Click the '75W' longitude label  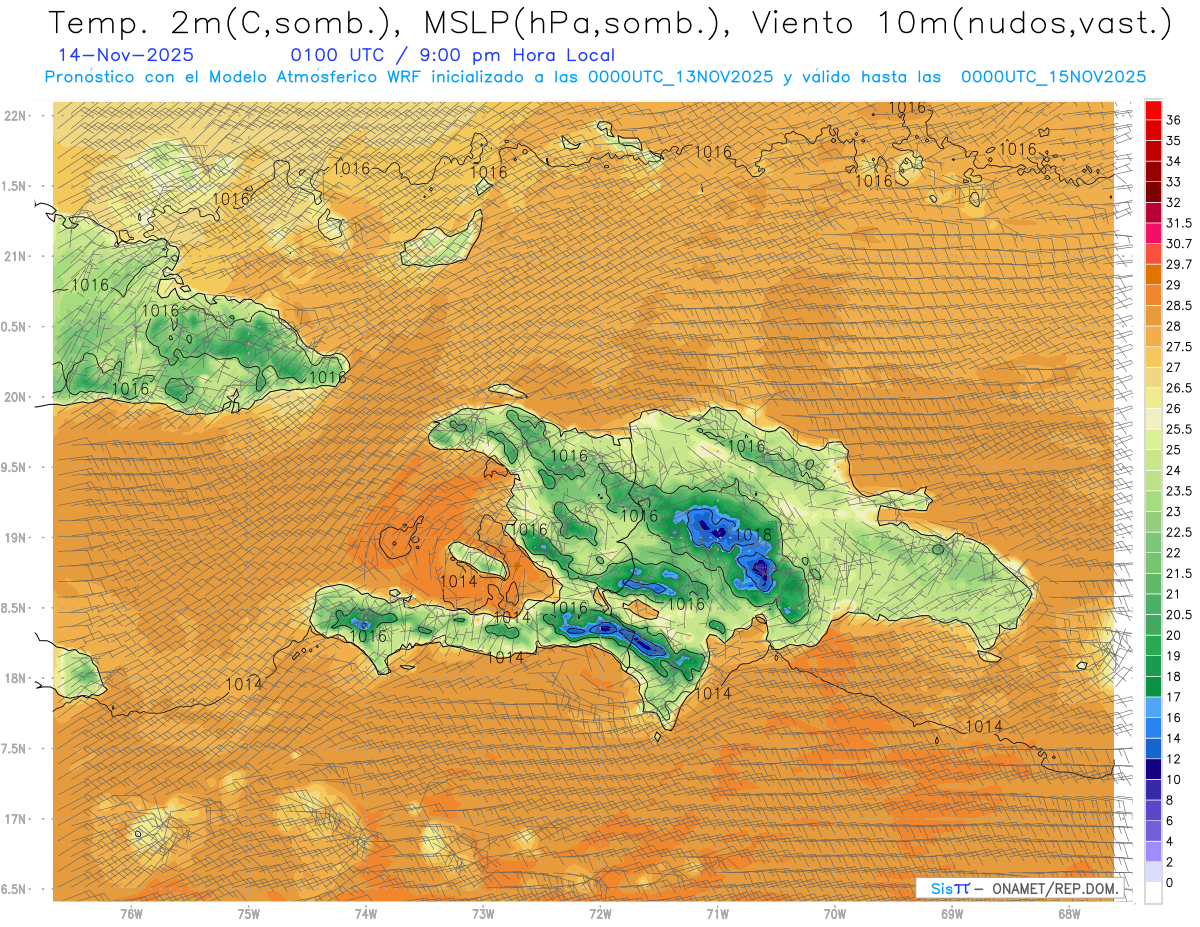249,913
